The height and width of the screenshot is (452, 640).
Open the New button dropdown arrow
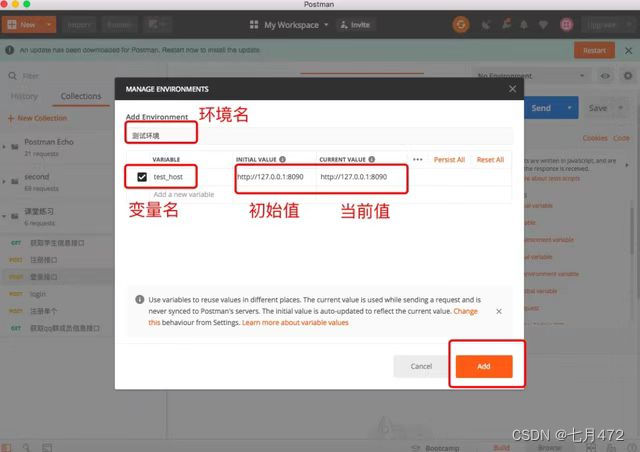49,25
